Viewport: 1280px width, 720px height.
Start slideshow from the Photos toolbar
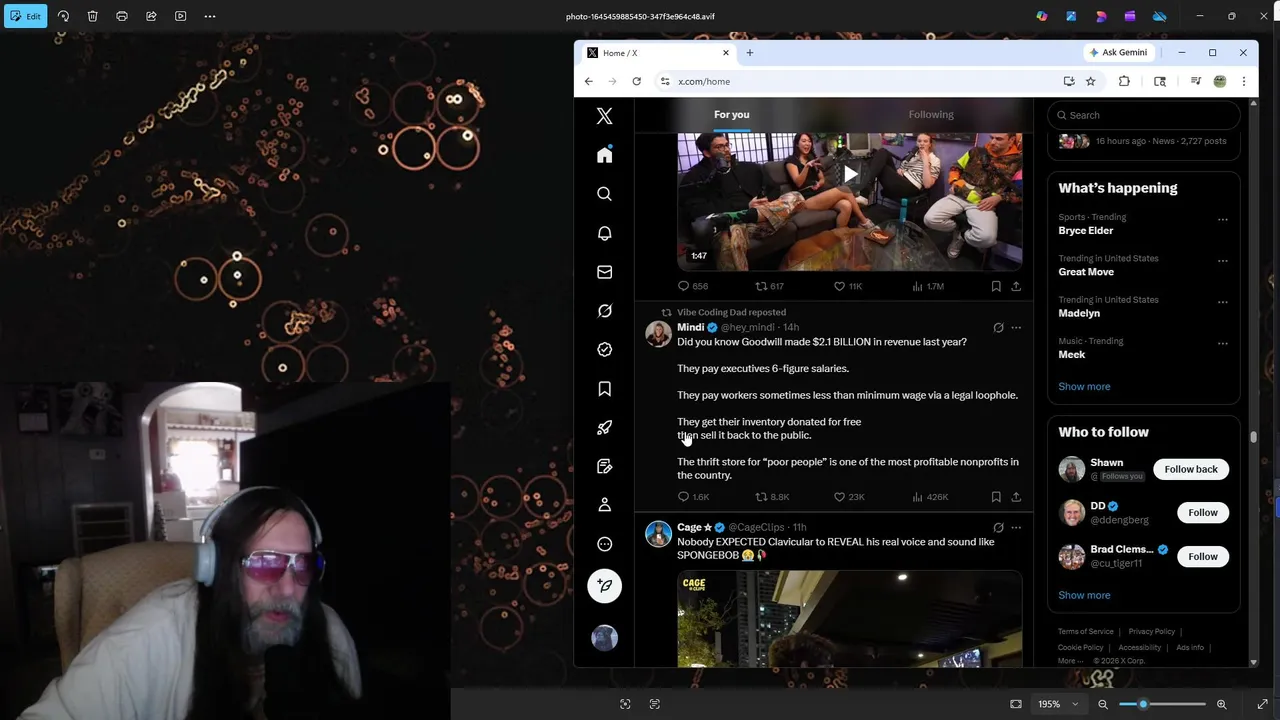click(x=181, y=16)
